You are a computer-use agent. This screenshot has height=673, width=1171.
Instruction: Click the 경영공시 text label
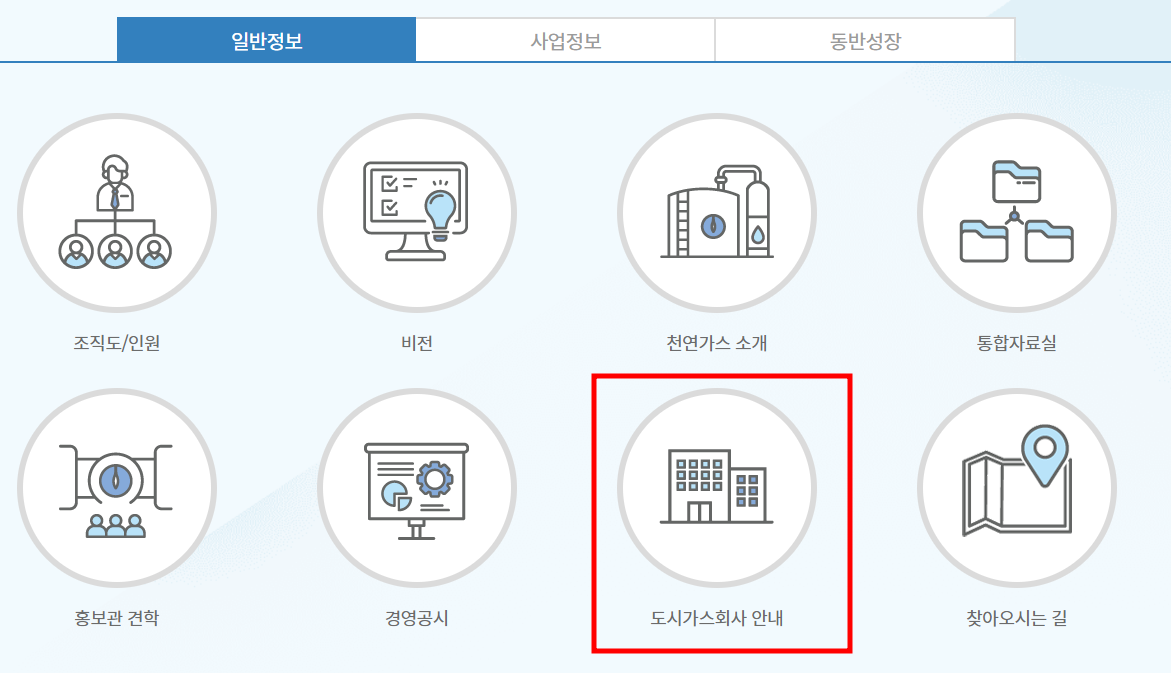point(417,618)
